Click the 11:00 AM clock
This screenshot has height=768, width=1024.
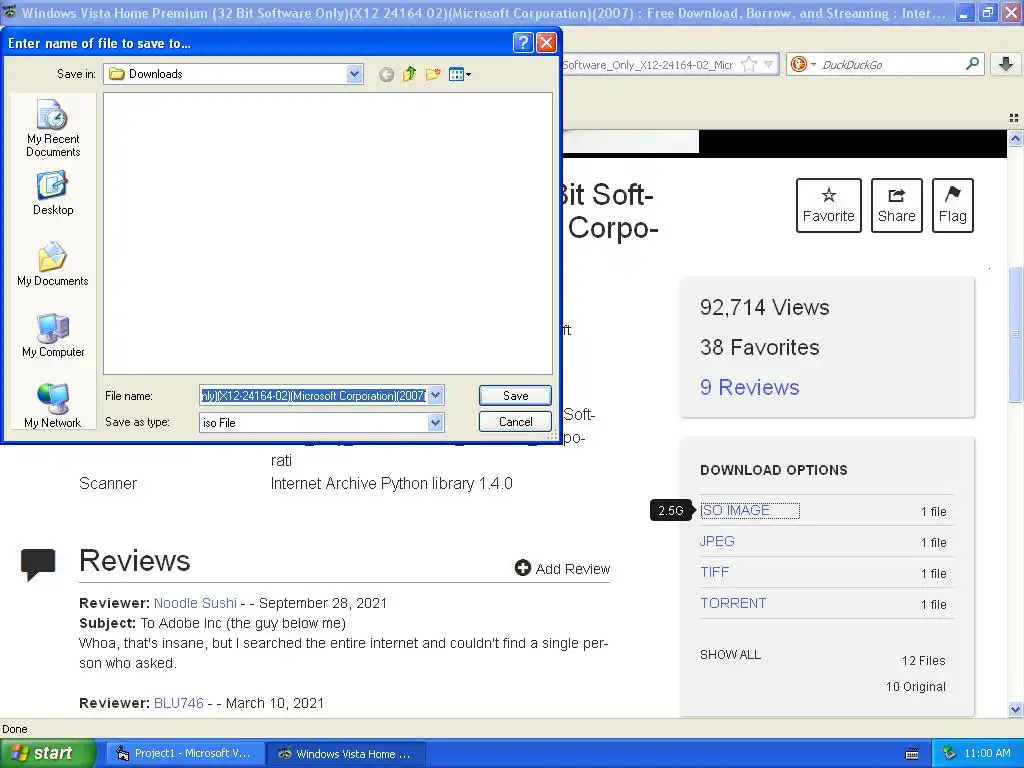987,753
